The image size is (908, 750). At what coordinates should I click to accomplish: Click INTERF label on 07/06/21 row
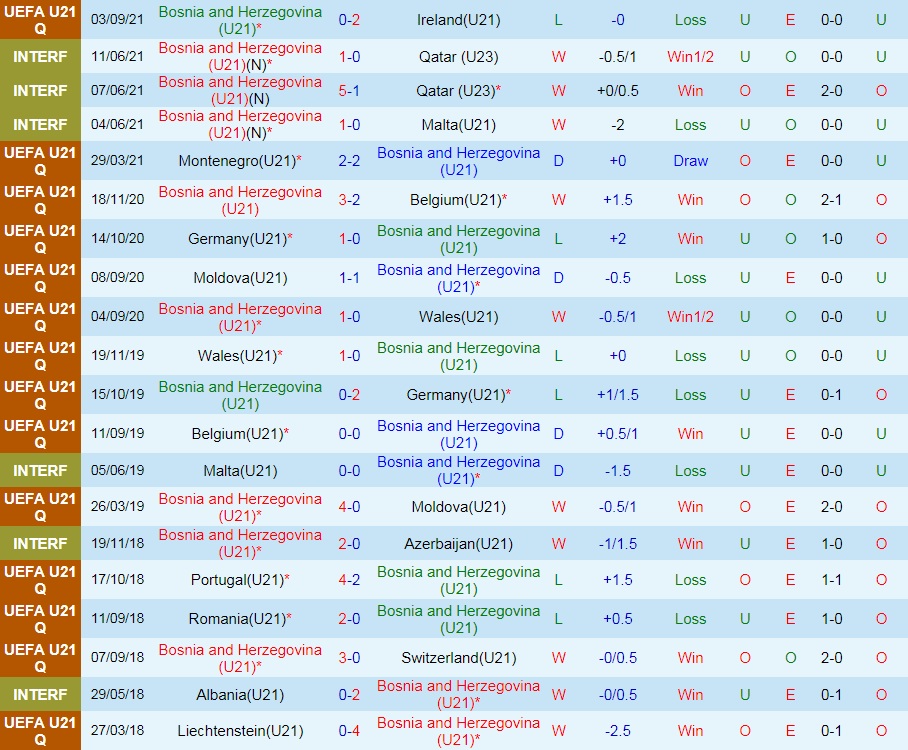[40, 91]
